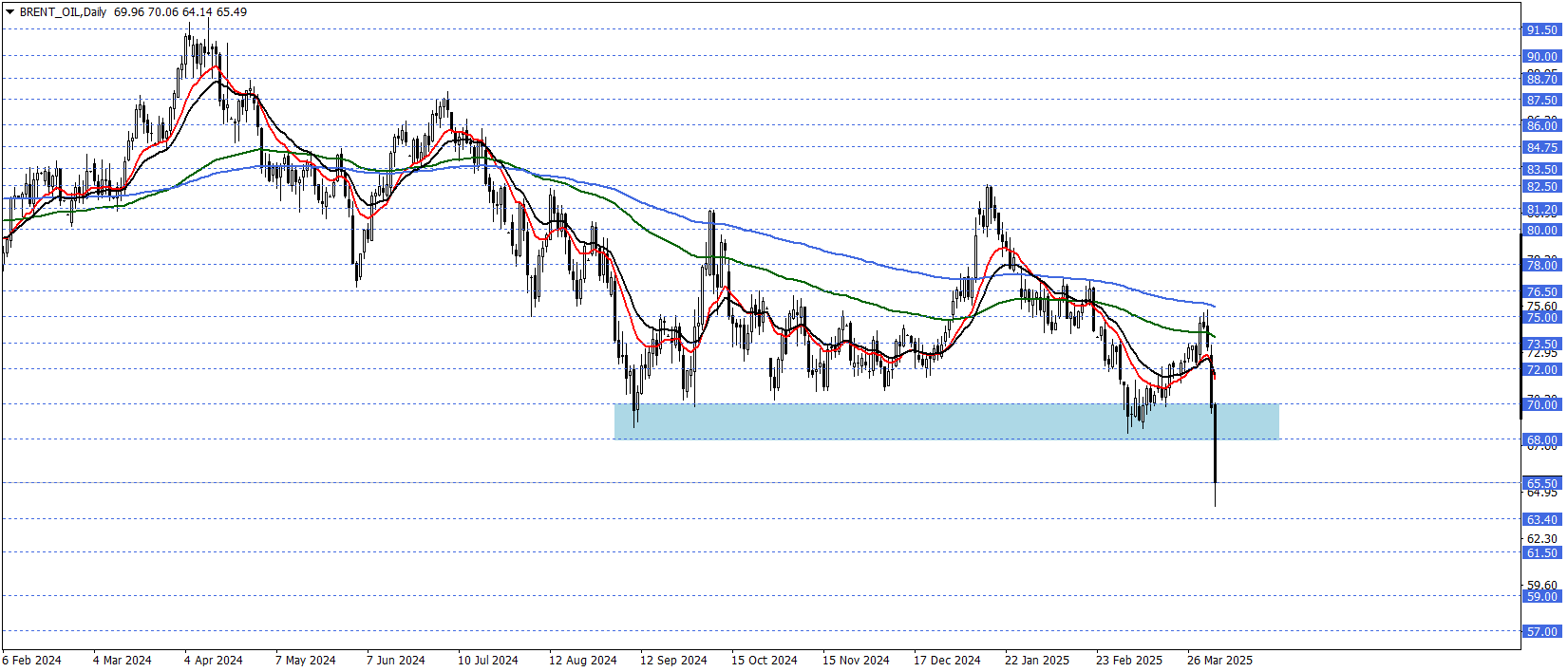Select the light blue support zone rectangle

[947, 421]
